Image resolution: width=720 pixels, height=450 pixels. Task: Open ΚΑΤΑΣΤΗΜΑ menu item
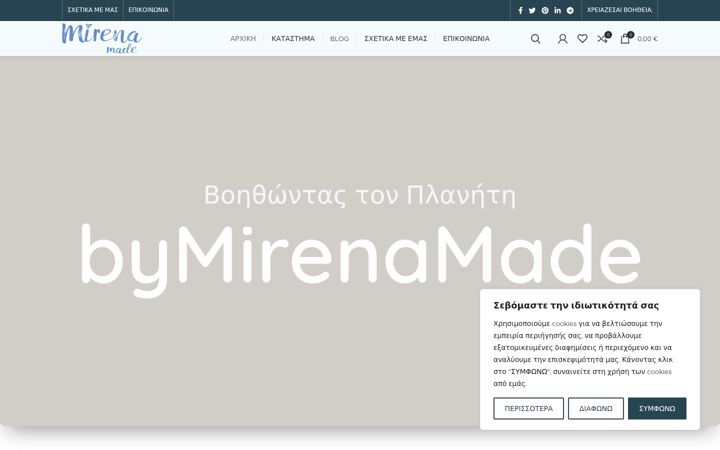293,39
